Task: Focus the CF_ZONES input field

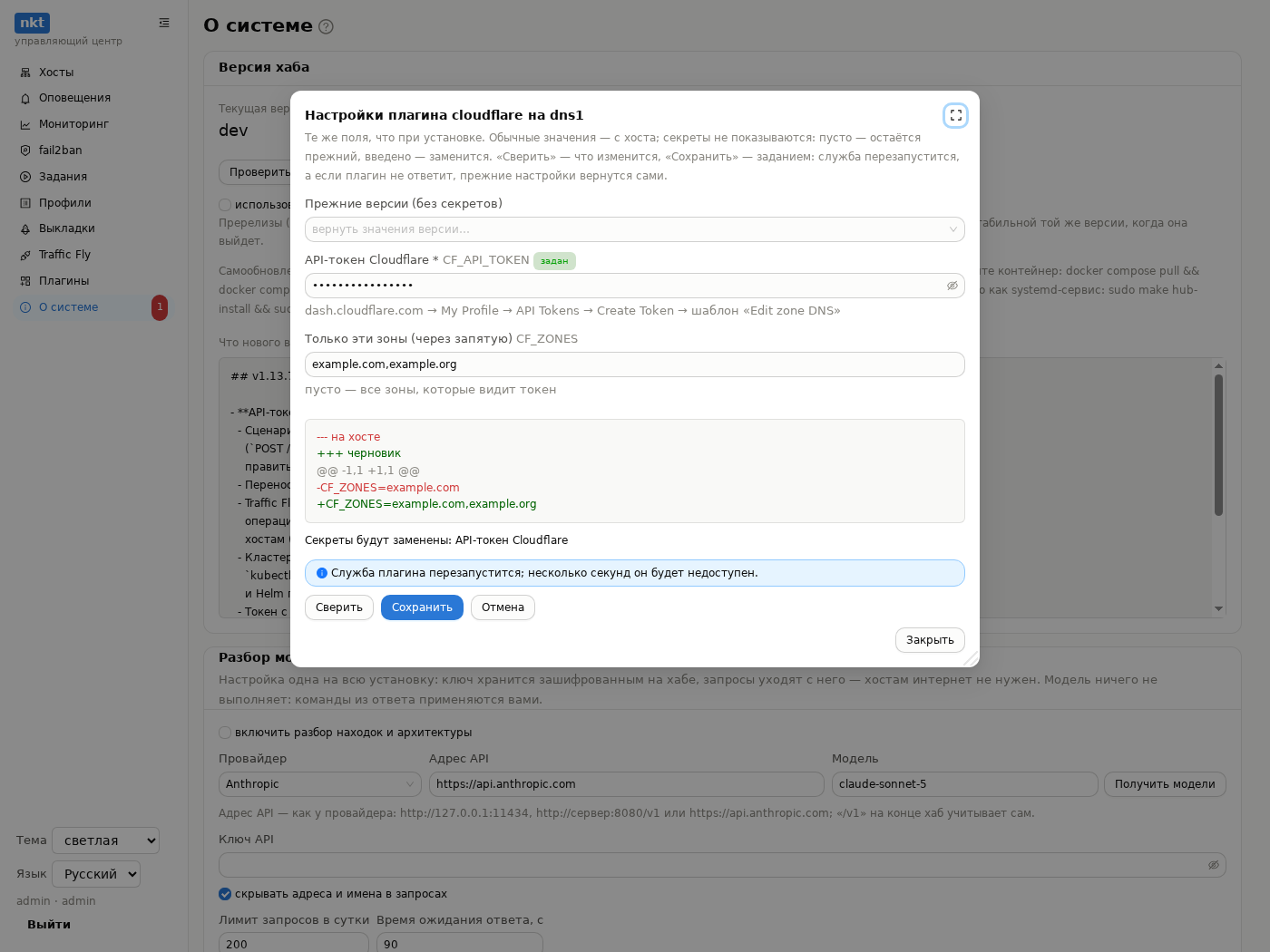Action: (635, 364)
